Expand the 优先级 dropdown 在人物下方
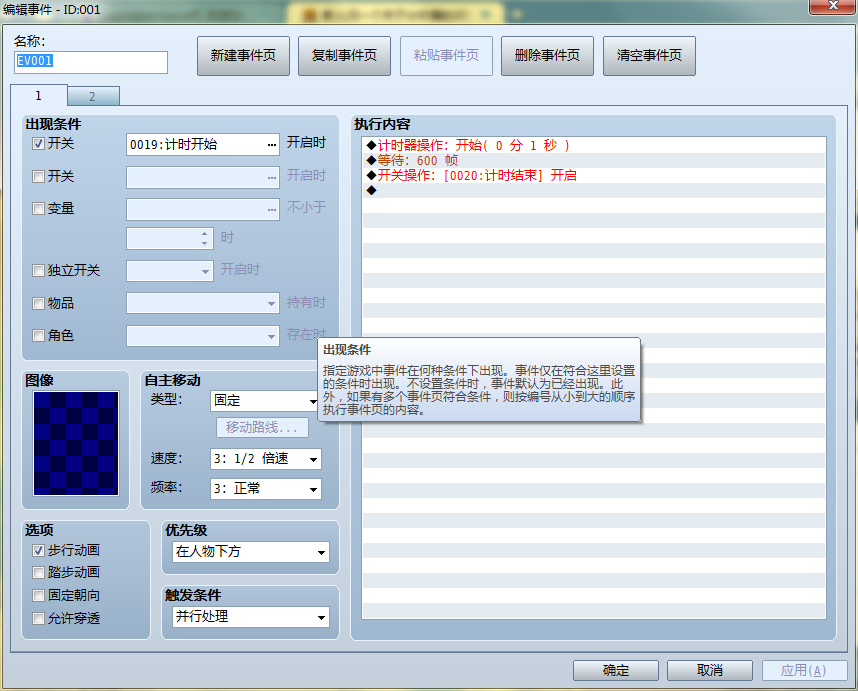The width and height of the screenshot is (858, 691). point(251,552)
